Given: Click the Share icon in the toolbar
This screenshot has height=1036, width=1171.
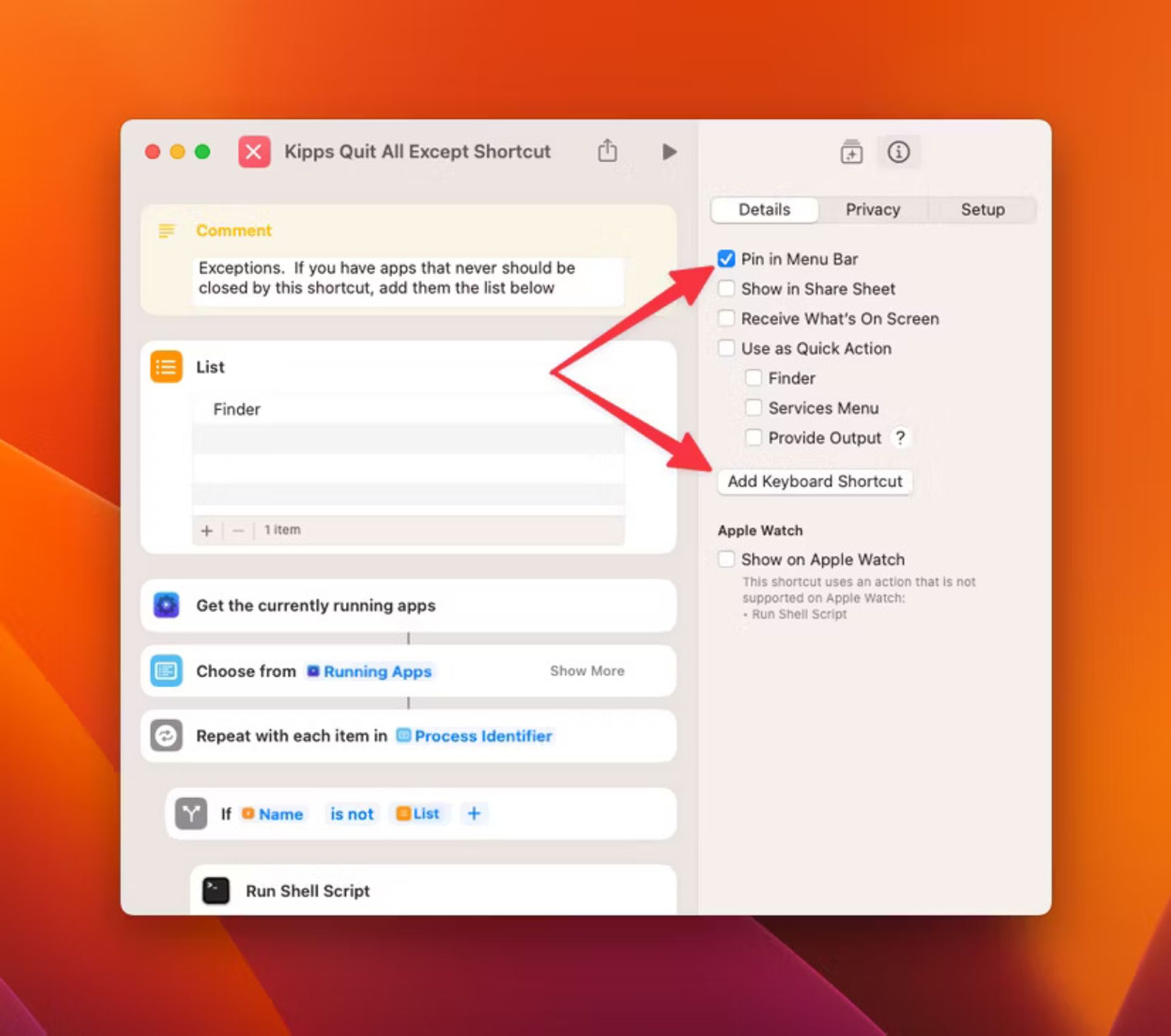Looking at the screenshot, I should point(607,151).
